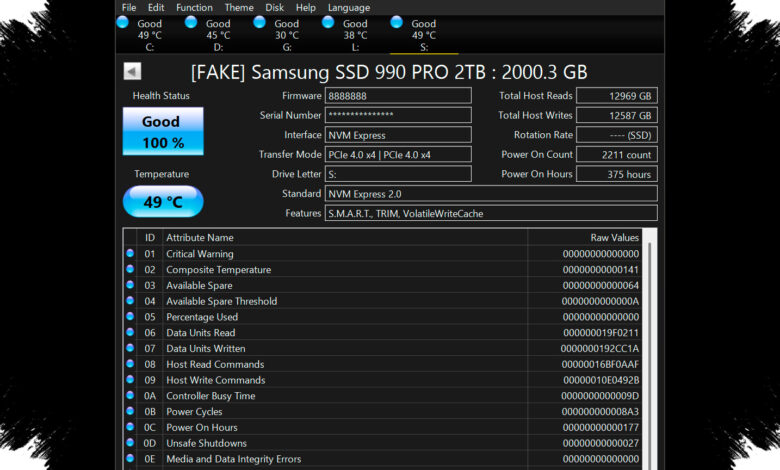Image resolution: width=780 pixels, height=470 pixels.
Task: Open the File menu
Action: pos(129,7)
